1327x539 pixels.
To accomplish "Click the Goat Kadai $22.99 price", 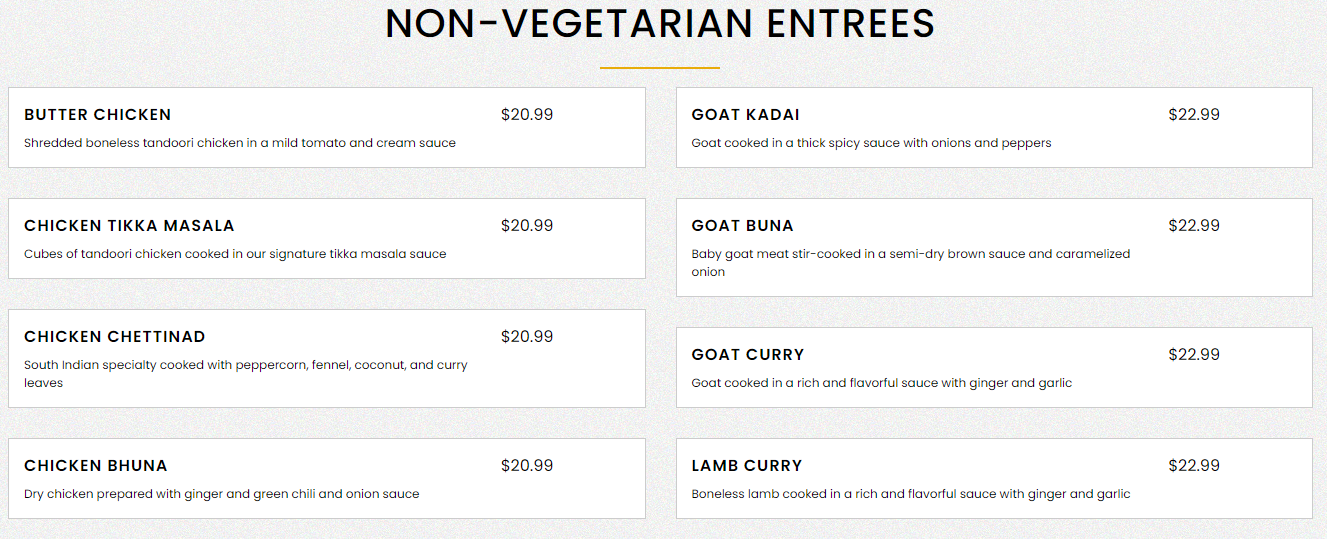I will click(1194, 115).
